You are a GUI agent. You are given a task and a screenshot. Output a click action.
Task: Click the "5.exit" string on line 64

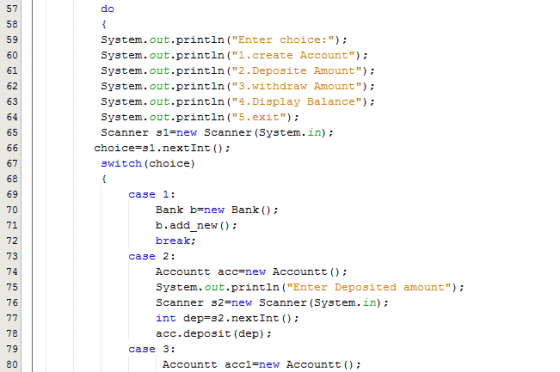coord(259,117)
